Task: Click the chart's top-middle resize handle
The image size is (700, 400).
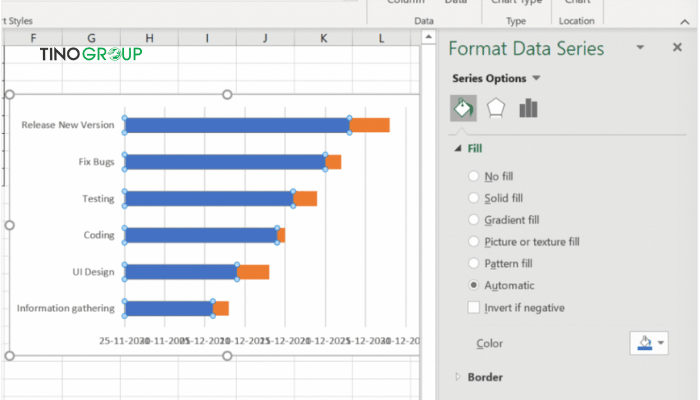Action: 227,95
